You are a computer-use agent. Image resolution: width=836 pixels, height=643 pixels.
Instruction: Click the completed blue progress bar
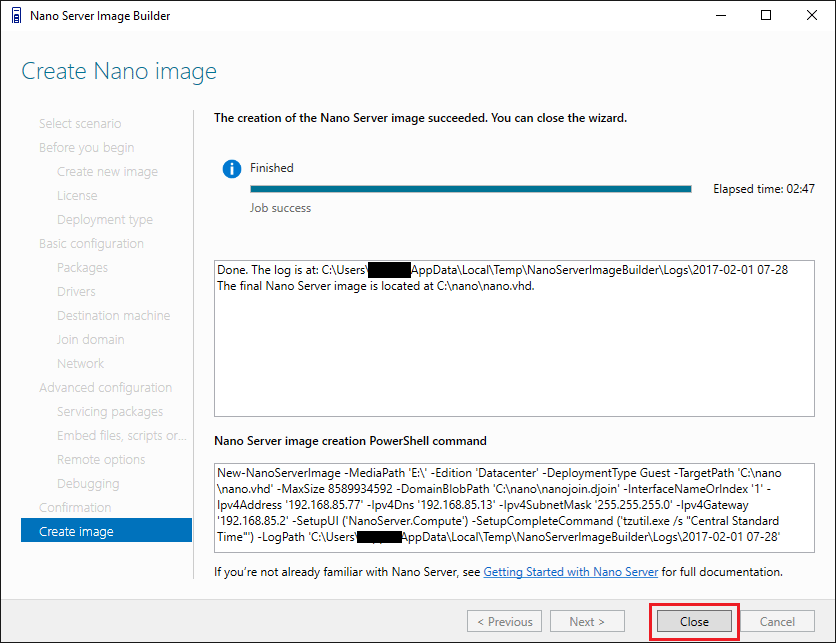471,189
